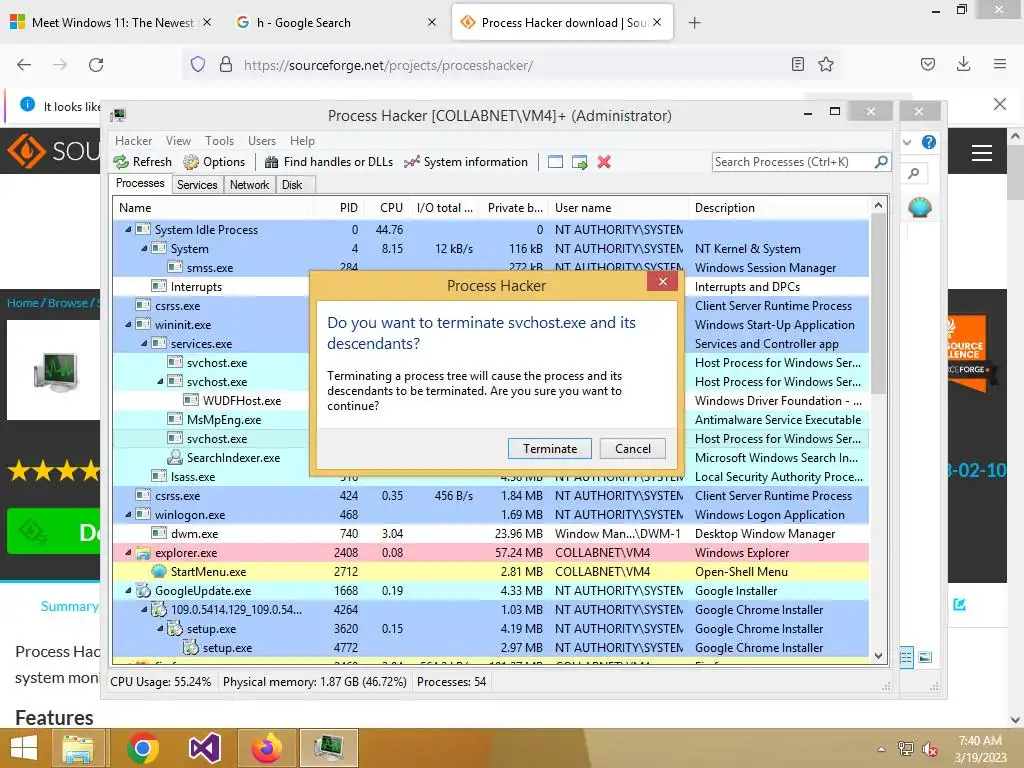Screen dimensions: 1024x768
Task: Open the Hacker menu
Action: click(133, 141)
